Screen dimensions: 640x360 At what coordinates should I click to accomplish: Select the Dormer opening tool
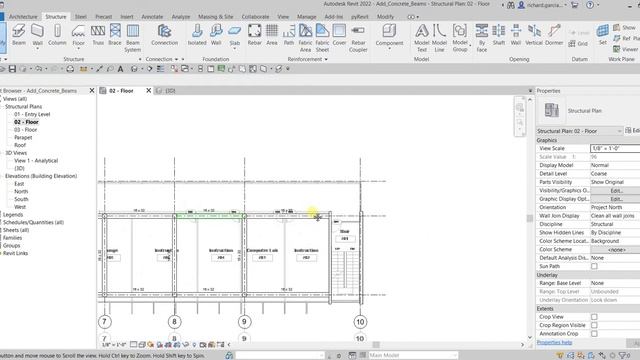pos(554,35)
